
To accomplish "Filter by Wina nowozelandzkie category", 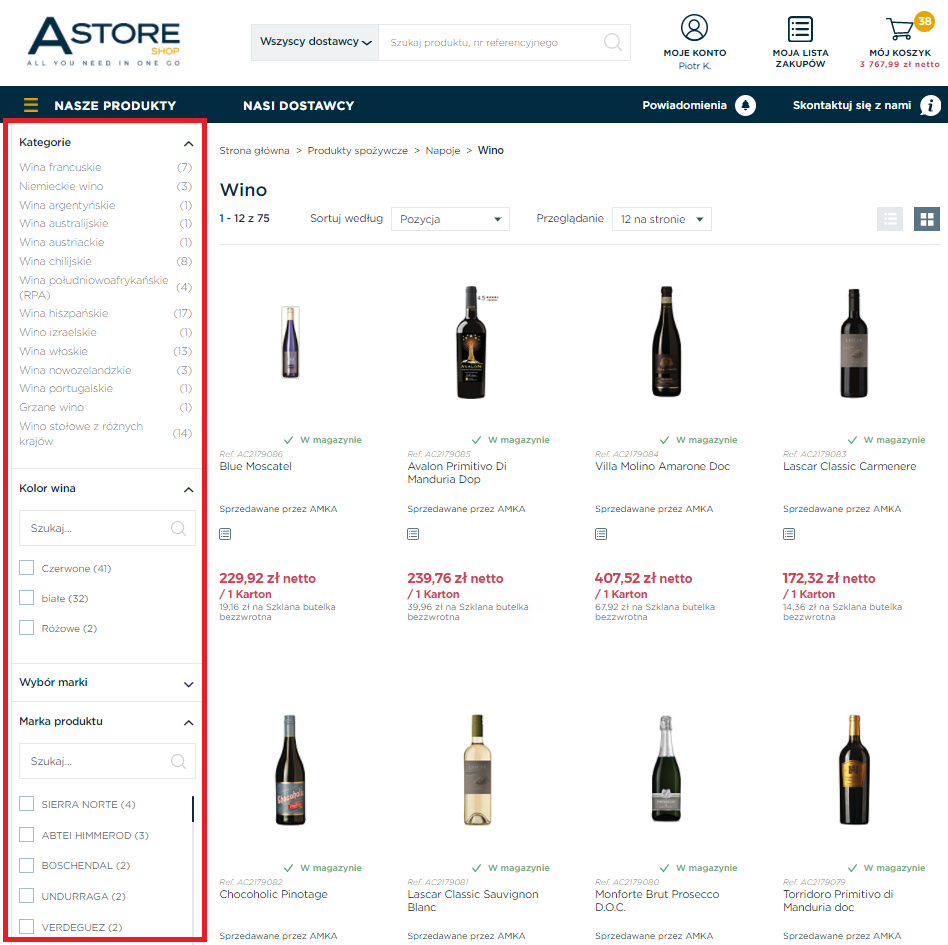I will (x=75, y=370).
